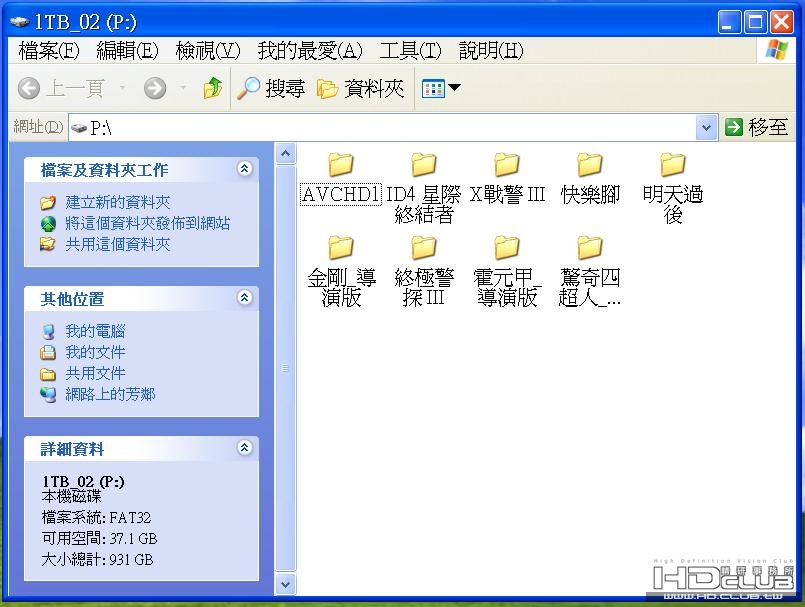Viewport: 805px width, 607px height.
Task: Select the 霍元甲_導演版 folder icon
Action: click(507, 248)
